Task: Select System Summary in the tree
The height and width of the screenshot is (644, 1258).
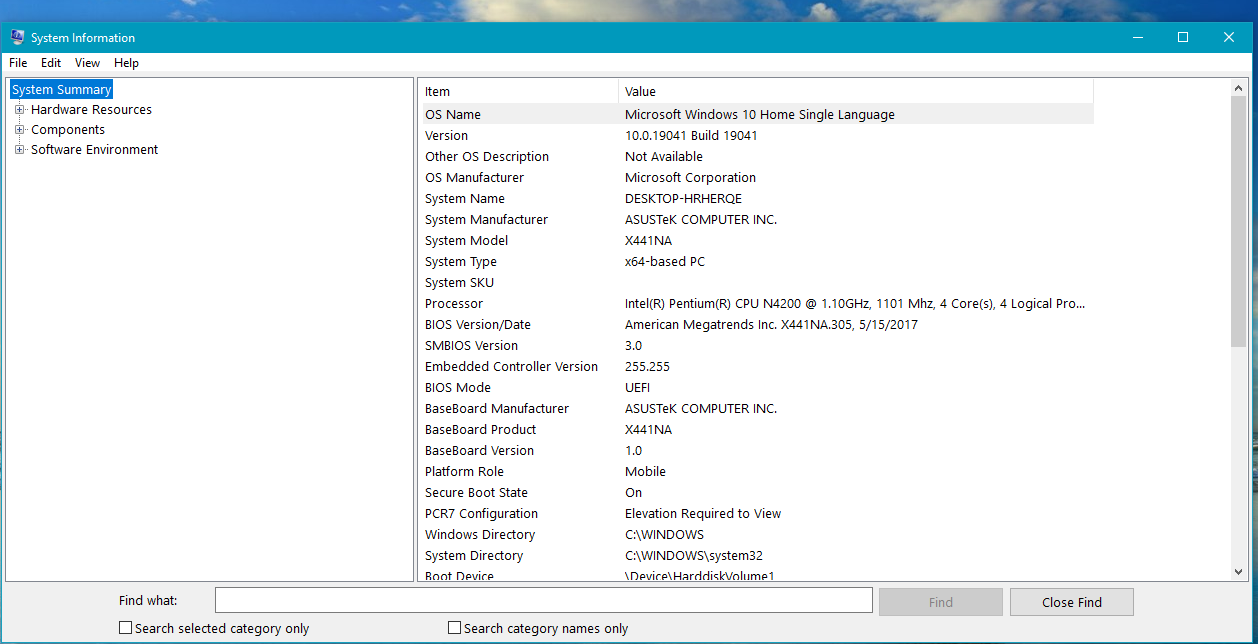Action: pos(61,90)
